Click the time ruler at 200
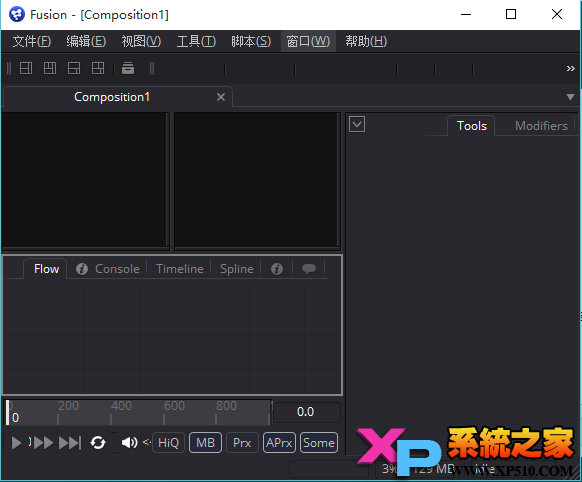The width and height of the screenshot is (582, 482). 68,406
